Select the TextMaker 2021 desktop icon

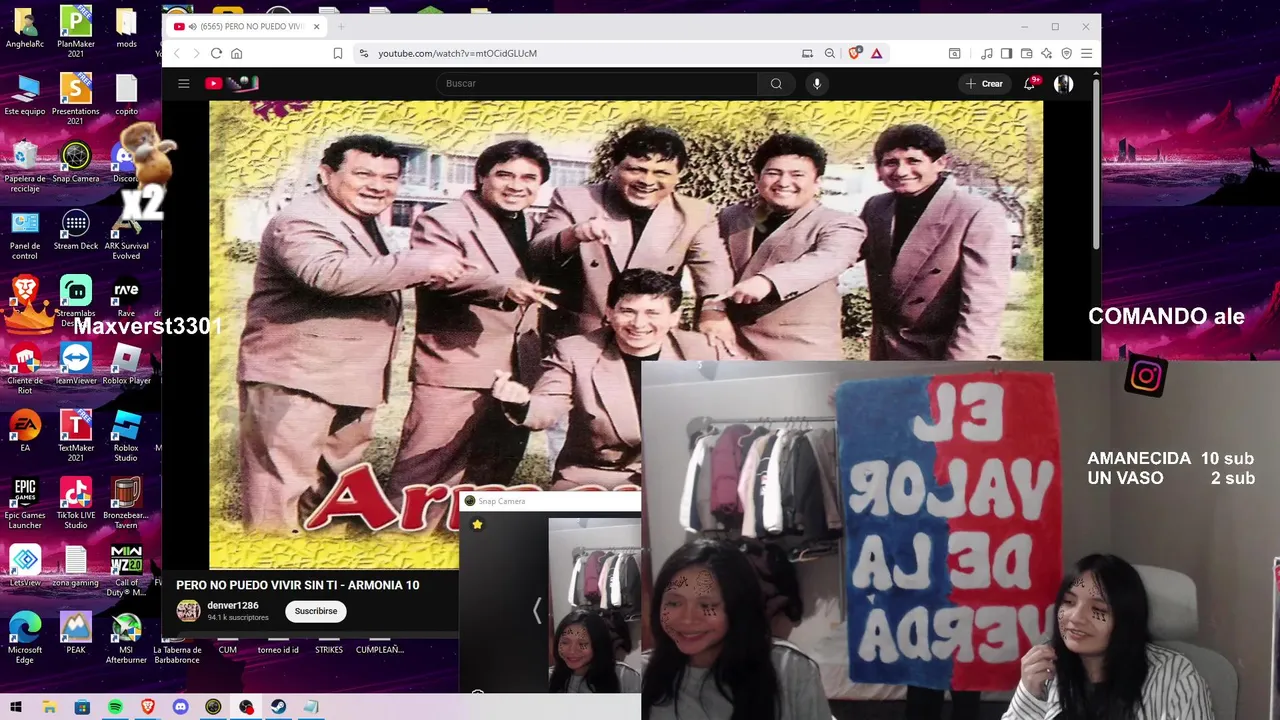point(76,435)
